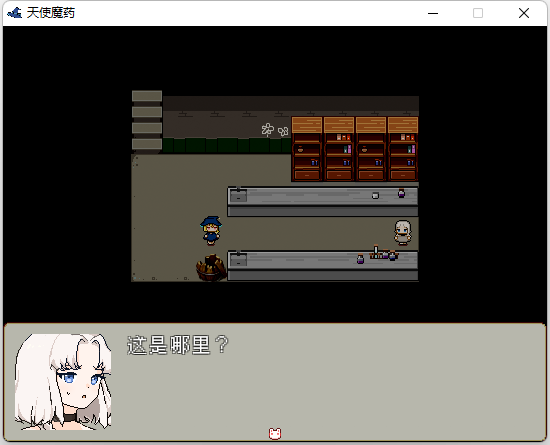The width and height of the screenshot is (550, 445).
Task: Click the white-haired girl portrait
Action: point(63,382)
